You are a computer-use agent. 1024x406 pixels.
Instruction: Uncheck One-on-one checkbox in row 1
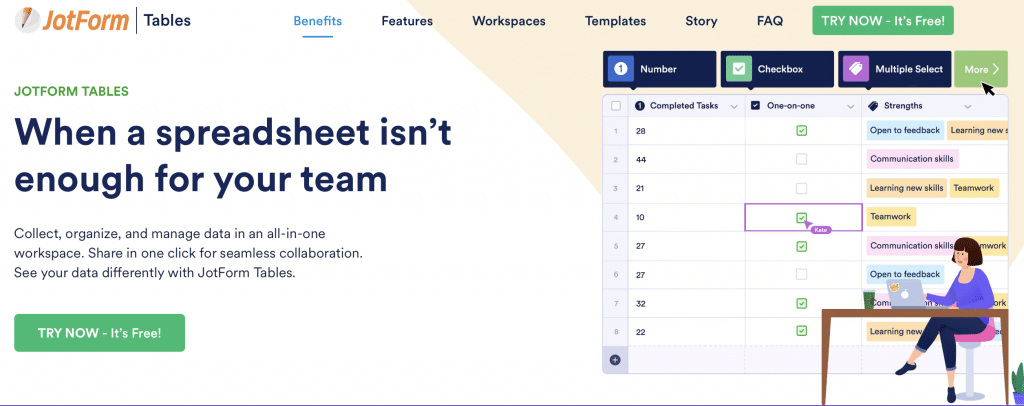pos(801,131)
